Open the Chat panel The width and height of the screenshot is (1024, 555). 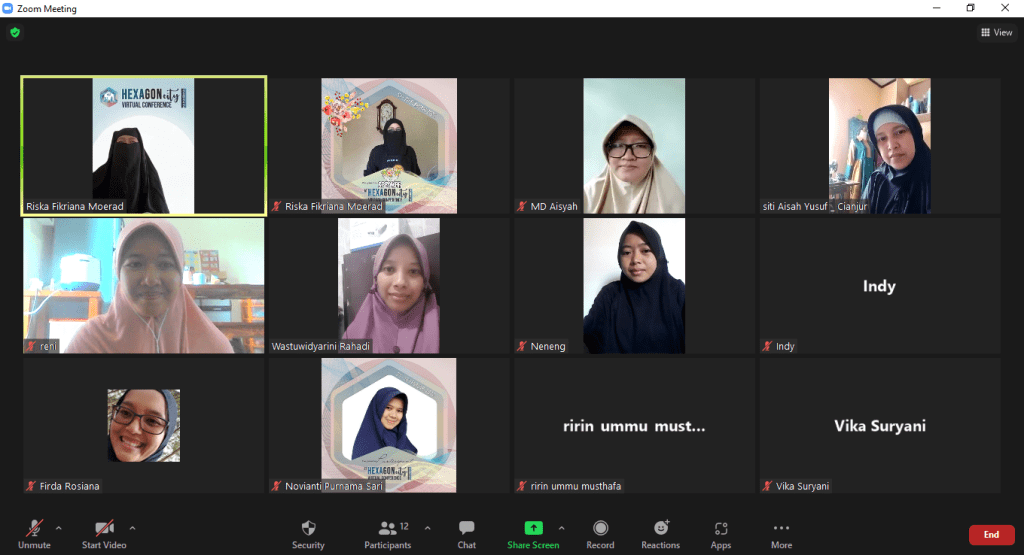466,532
